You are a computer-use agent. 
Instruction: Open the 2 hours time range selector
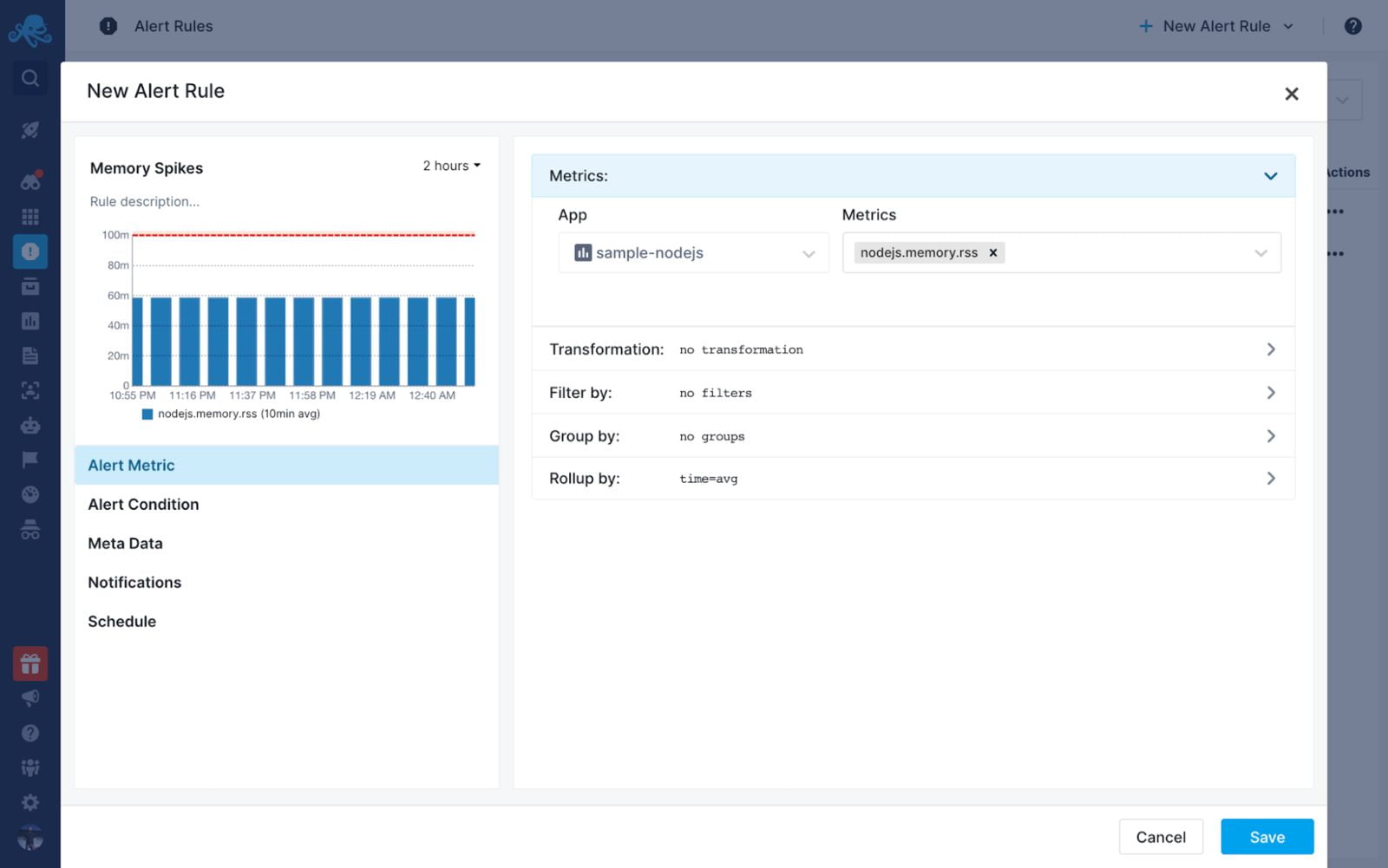click(x=450, y=165)
